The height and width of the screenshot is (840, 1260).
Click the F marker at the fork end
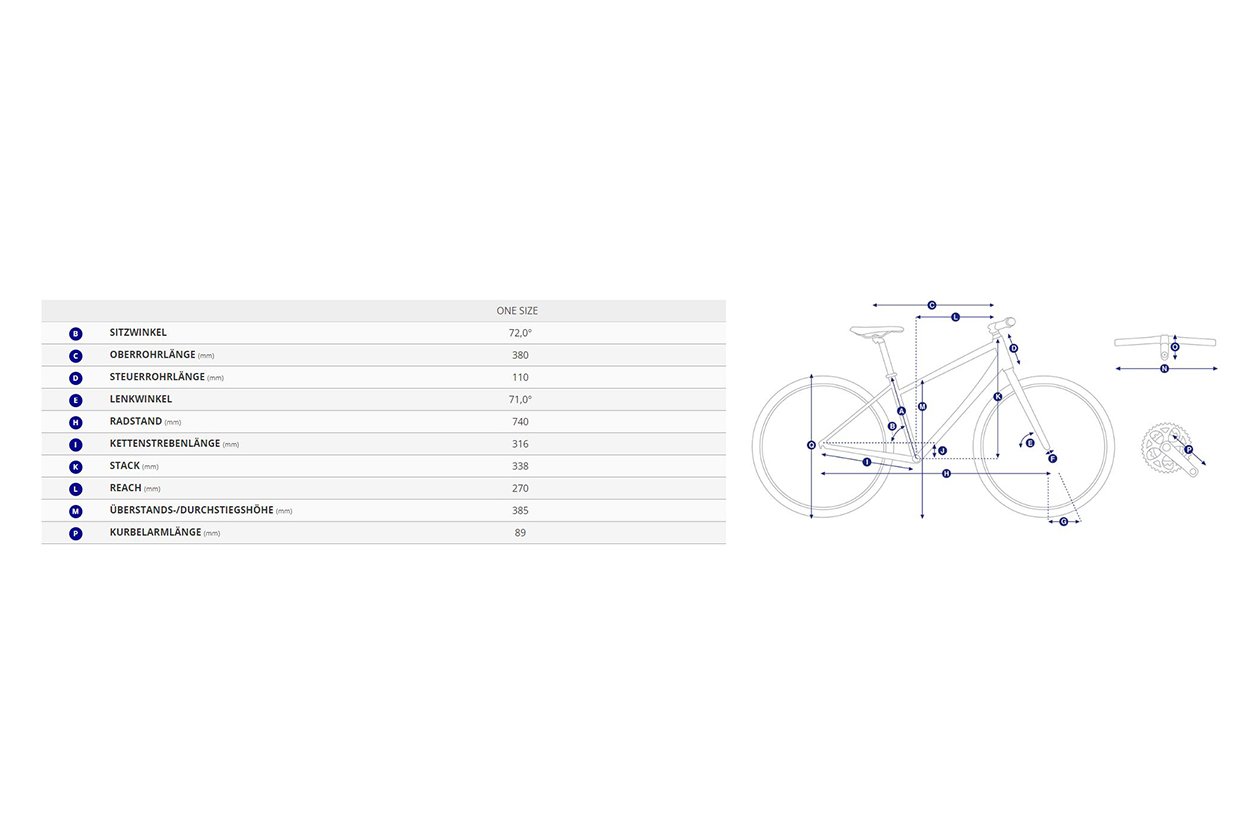pyautogui.click(x=1052, y=458)
